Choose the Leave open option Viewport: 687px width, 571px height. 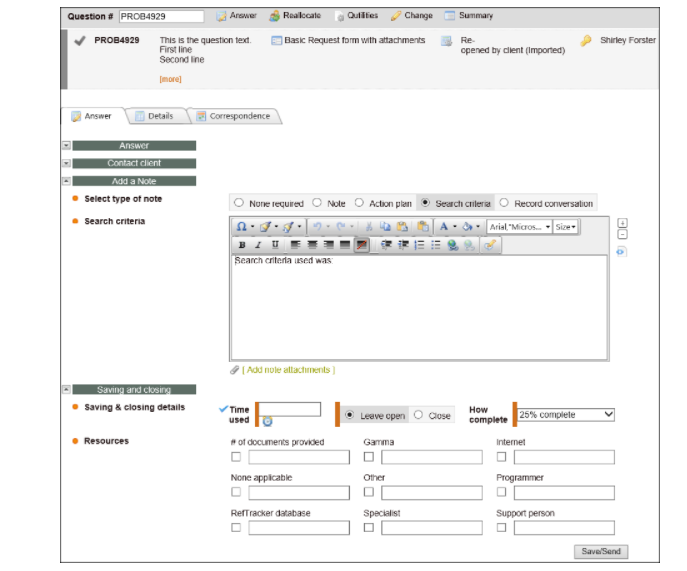pos(350,415)
